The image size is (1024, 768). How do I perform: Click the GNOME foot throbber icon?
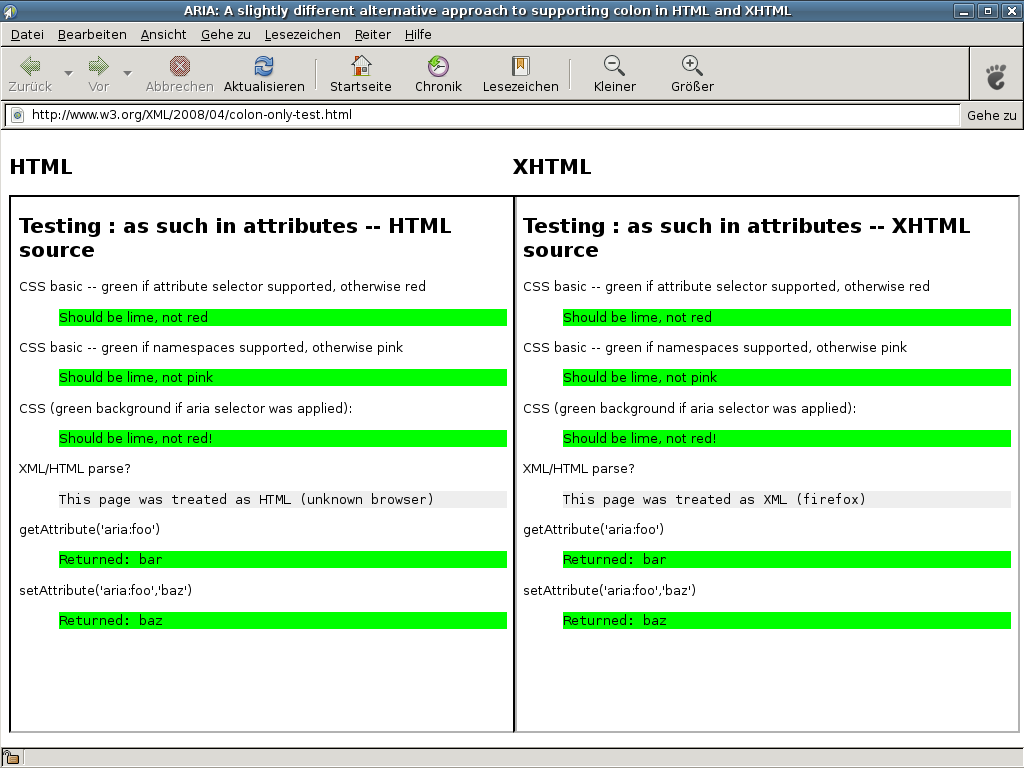point(996,76)
